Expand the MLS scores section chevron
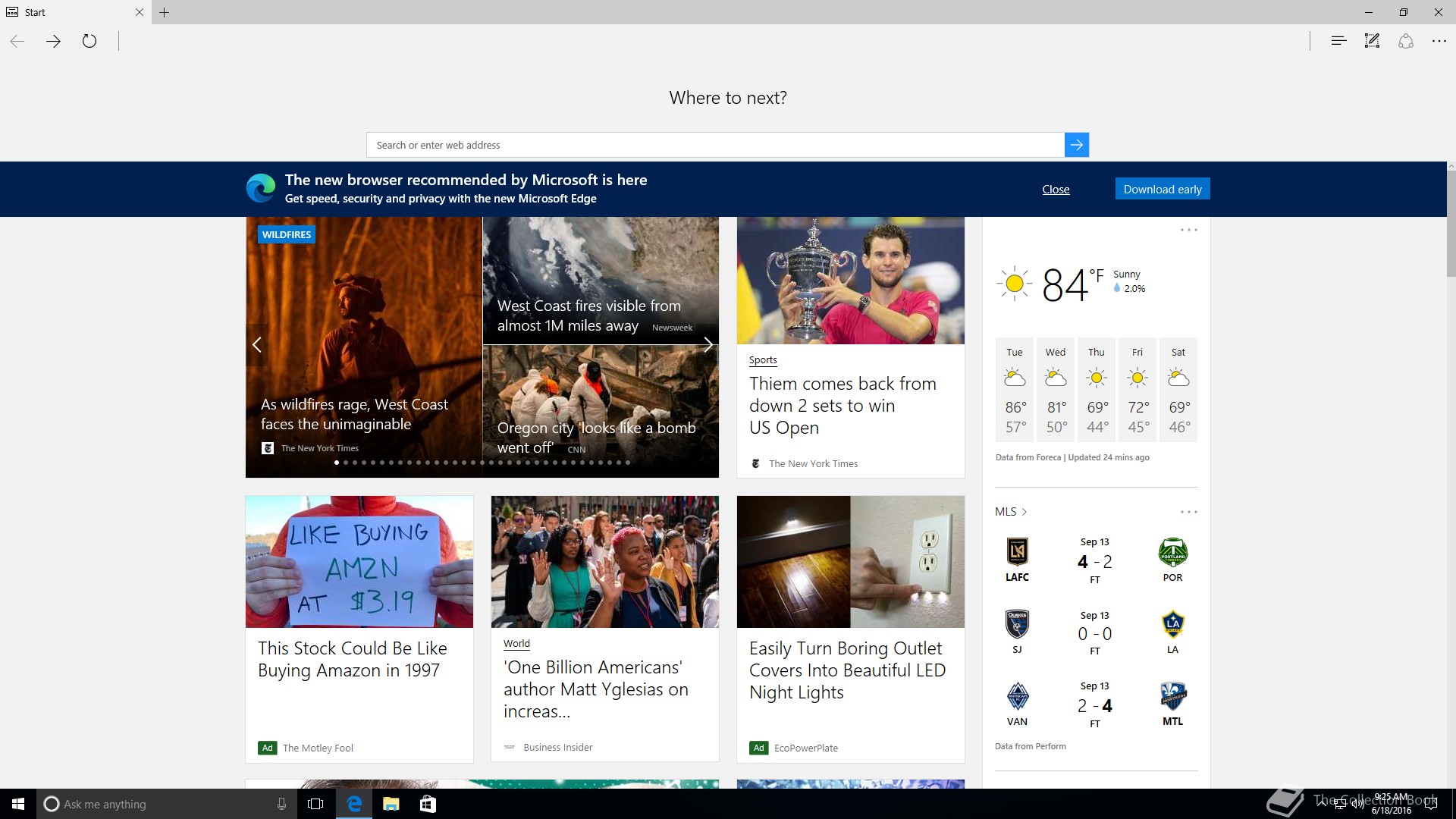The height and width of the screenshot is (819, 1456). coord(1025,512)
